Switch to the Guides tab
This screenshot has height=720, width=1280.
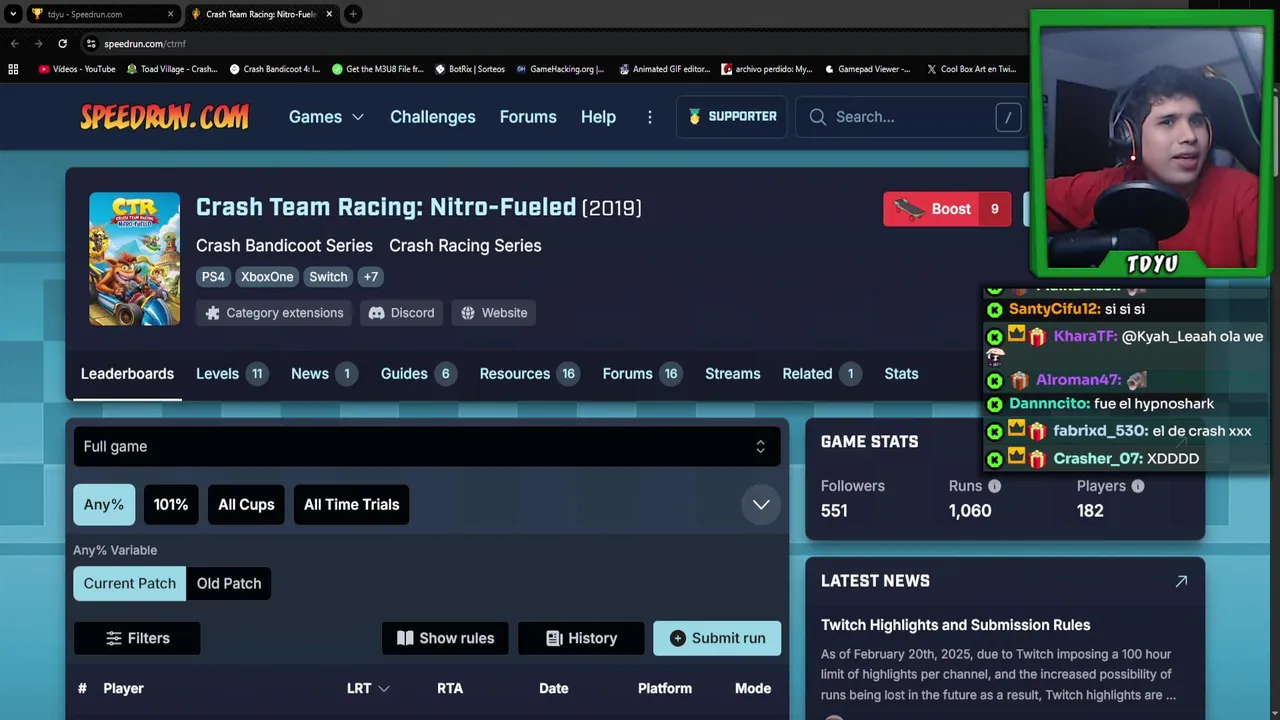click(418, 374)
